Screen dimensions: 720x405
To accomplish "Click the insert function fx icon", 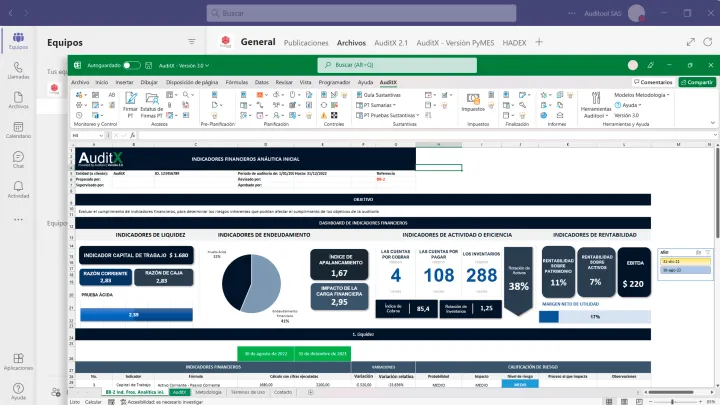I will pos(132,135).
